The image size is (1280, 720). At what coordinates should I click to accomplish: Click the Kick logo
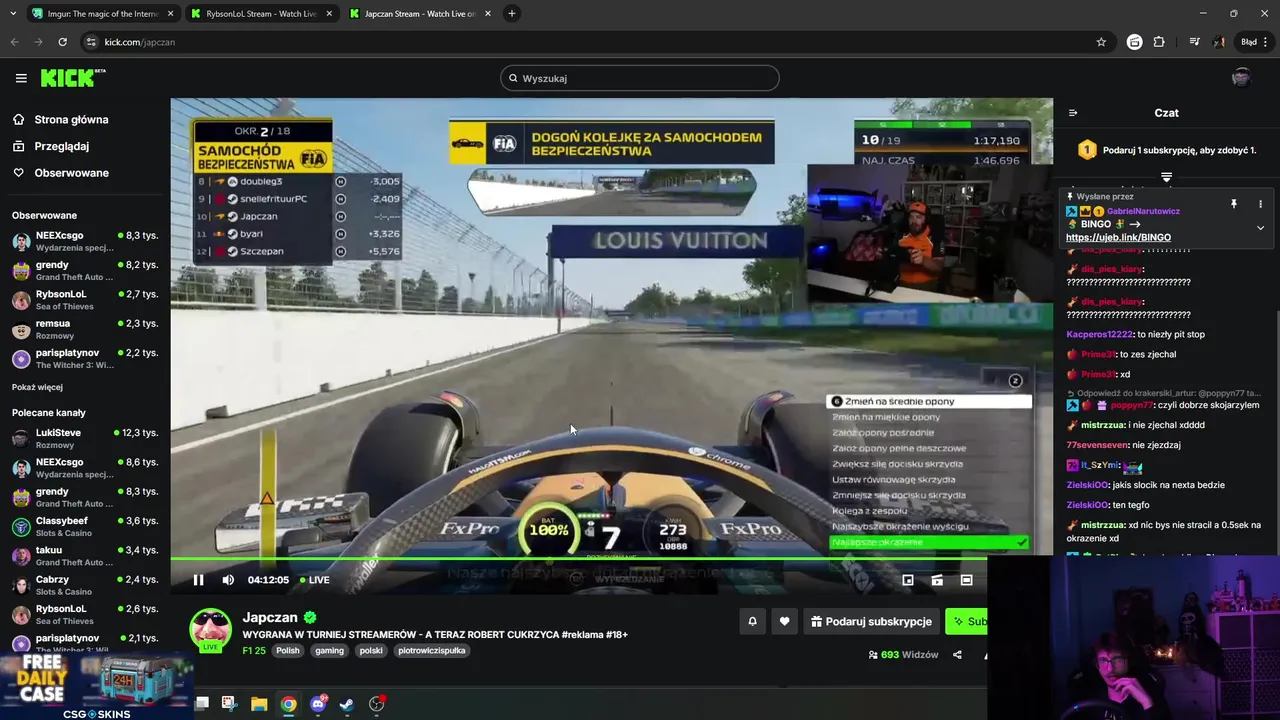72,78
